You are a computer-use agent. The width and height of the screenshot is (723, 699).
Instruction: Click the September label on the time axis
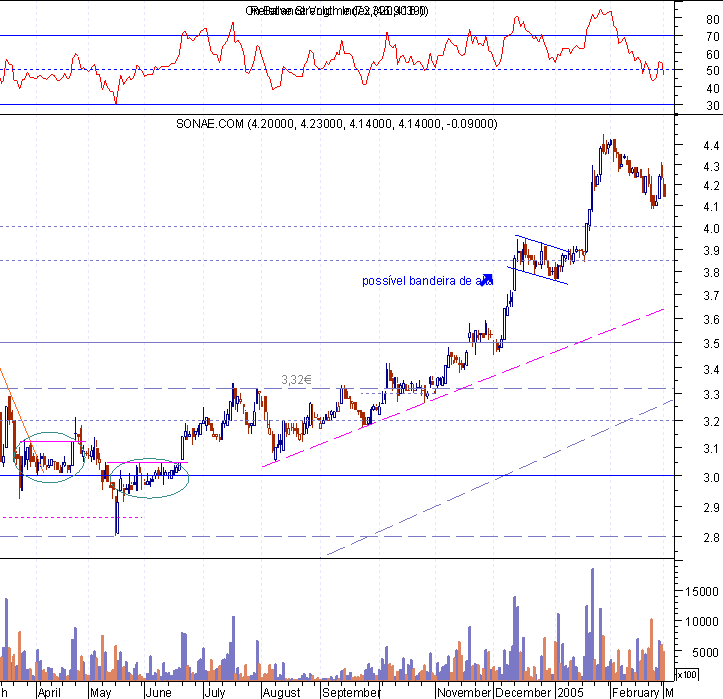click(x=351, y=693)
